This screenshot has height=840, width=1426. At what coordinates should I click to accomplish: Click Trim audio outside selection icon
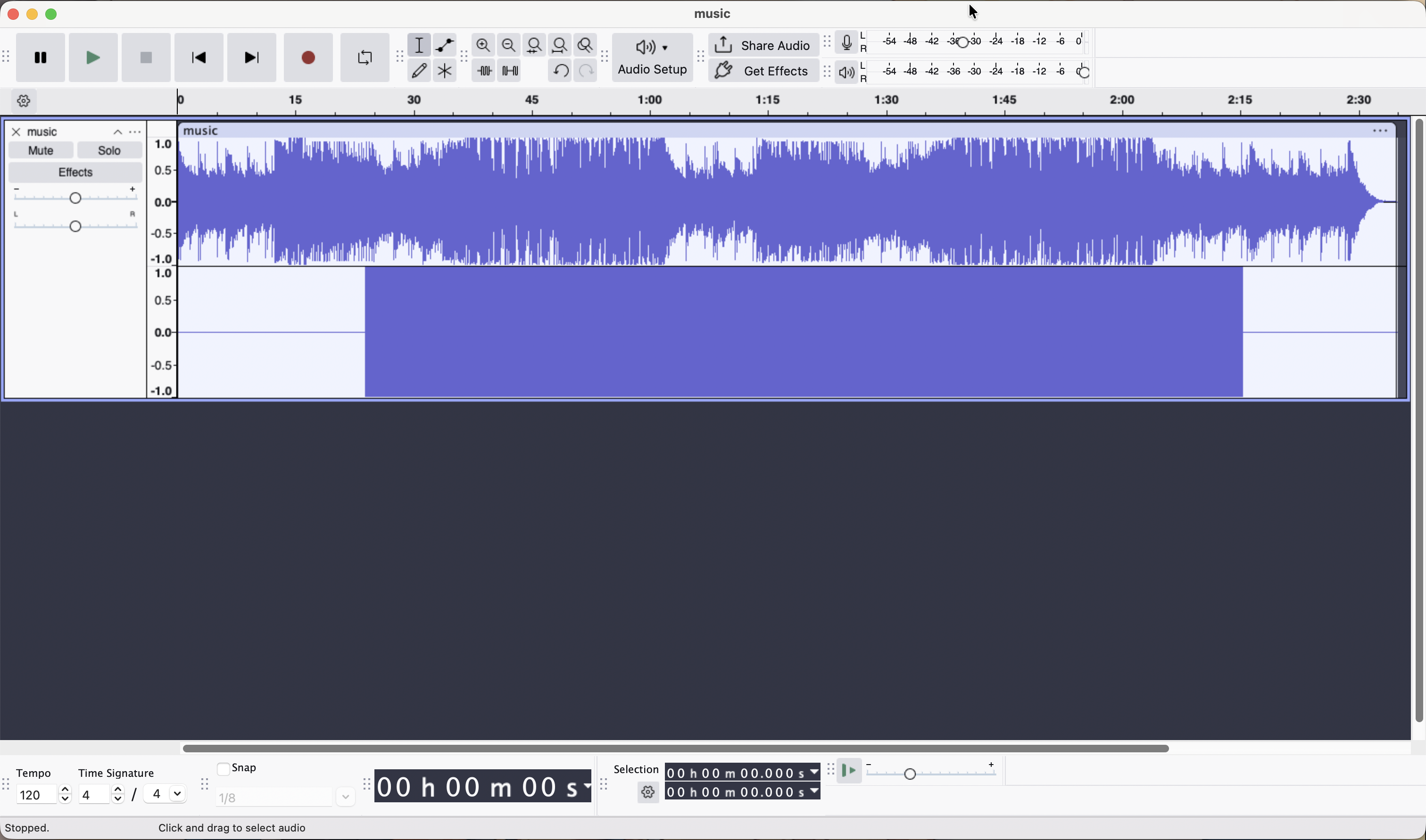point(484,71)
